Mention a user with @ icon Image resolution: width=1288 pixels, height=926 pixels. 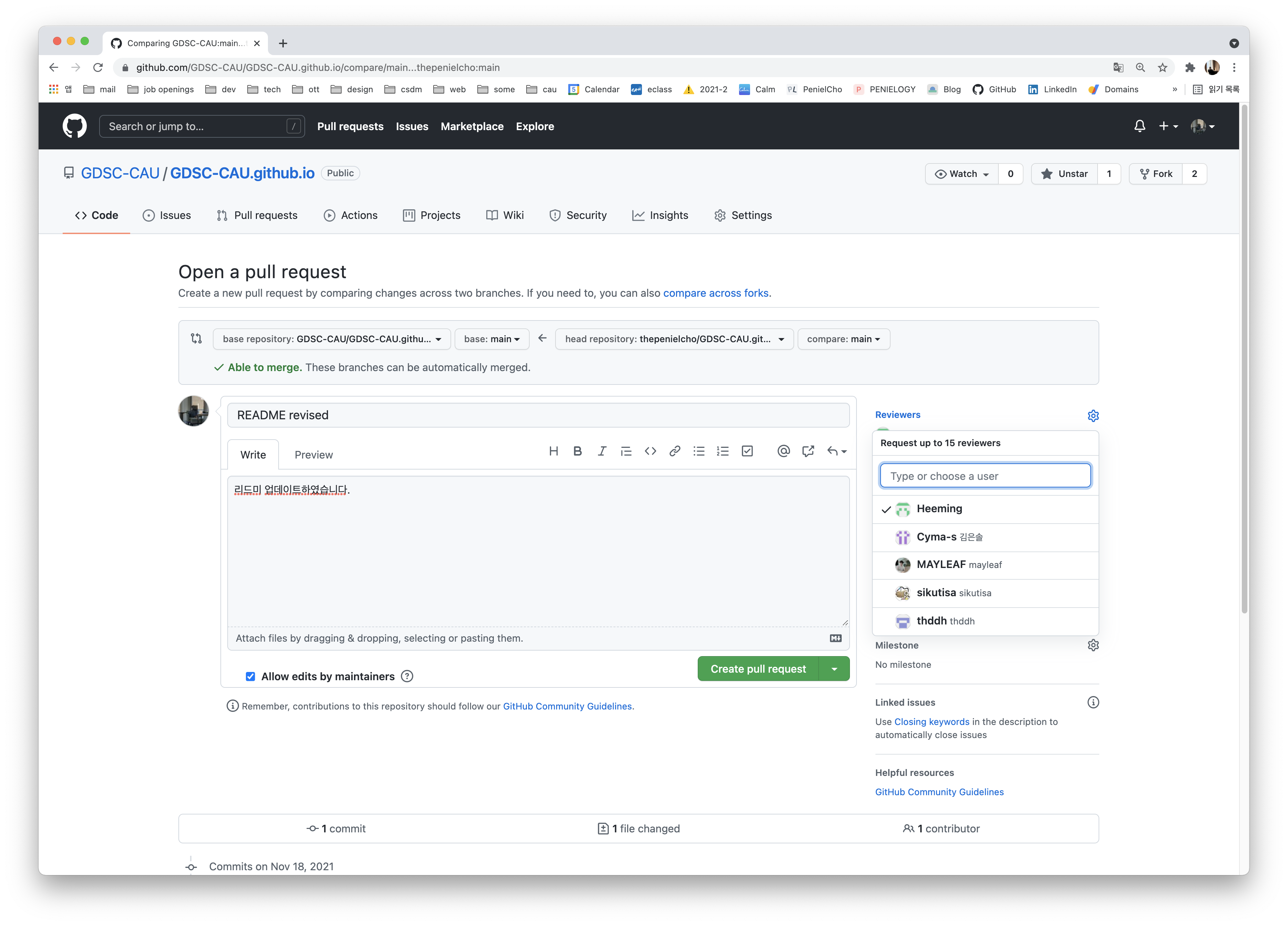click(783, 451)
